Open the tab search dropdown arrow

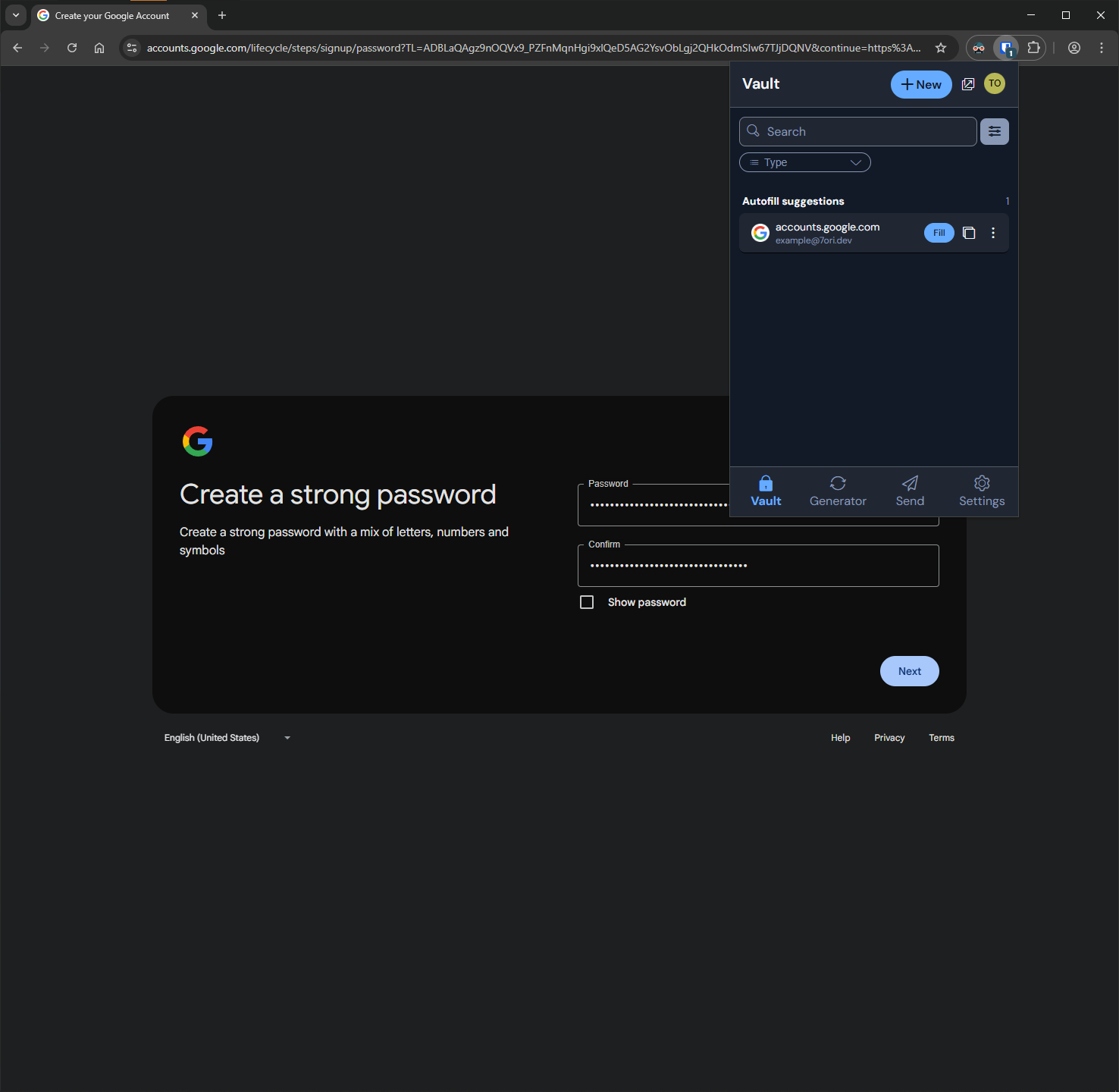tap(16, 15)
